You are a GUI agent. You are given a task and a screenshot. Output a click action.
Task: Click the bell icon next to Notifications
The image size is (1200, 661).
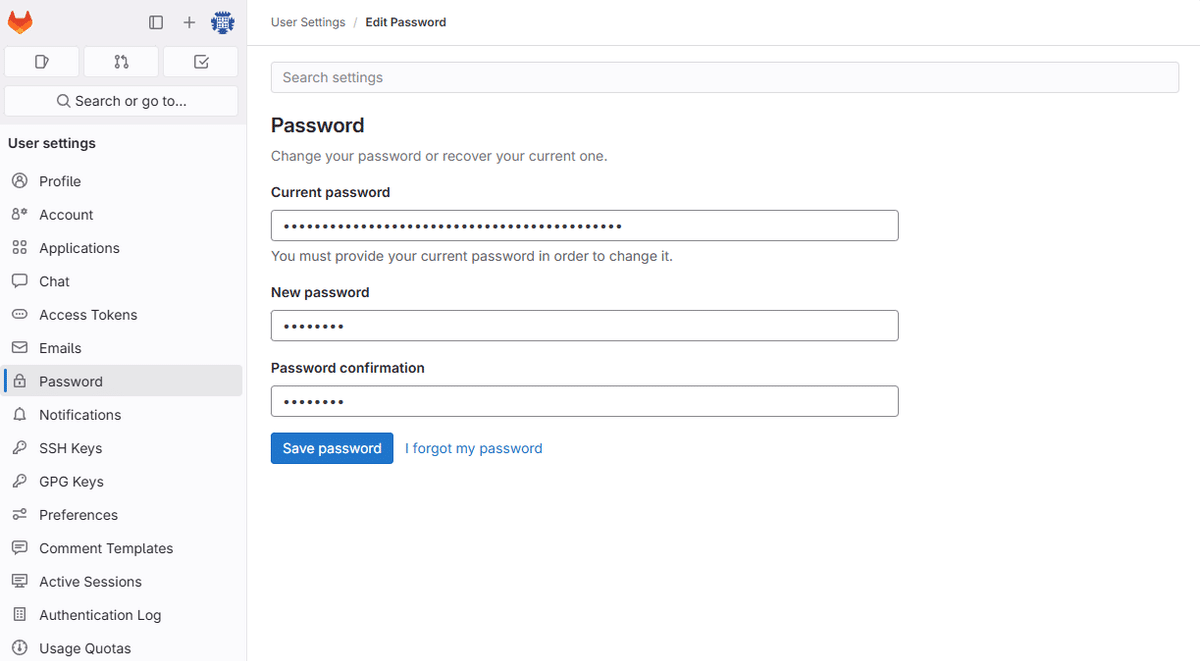[x=19, y=414]
